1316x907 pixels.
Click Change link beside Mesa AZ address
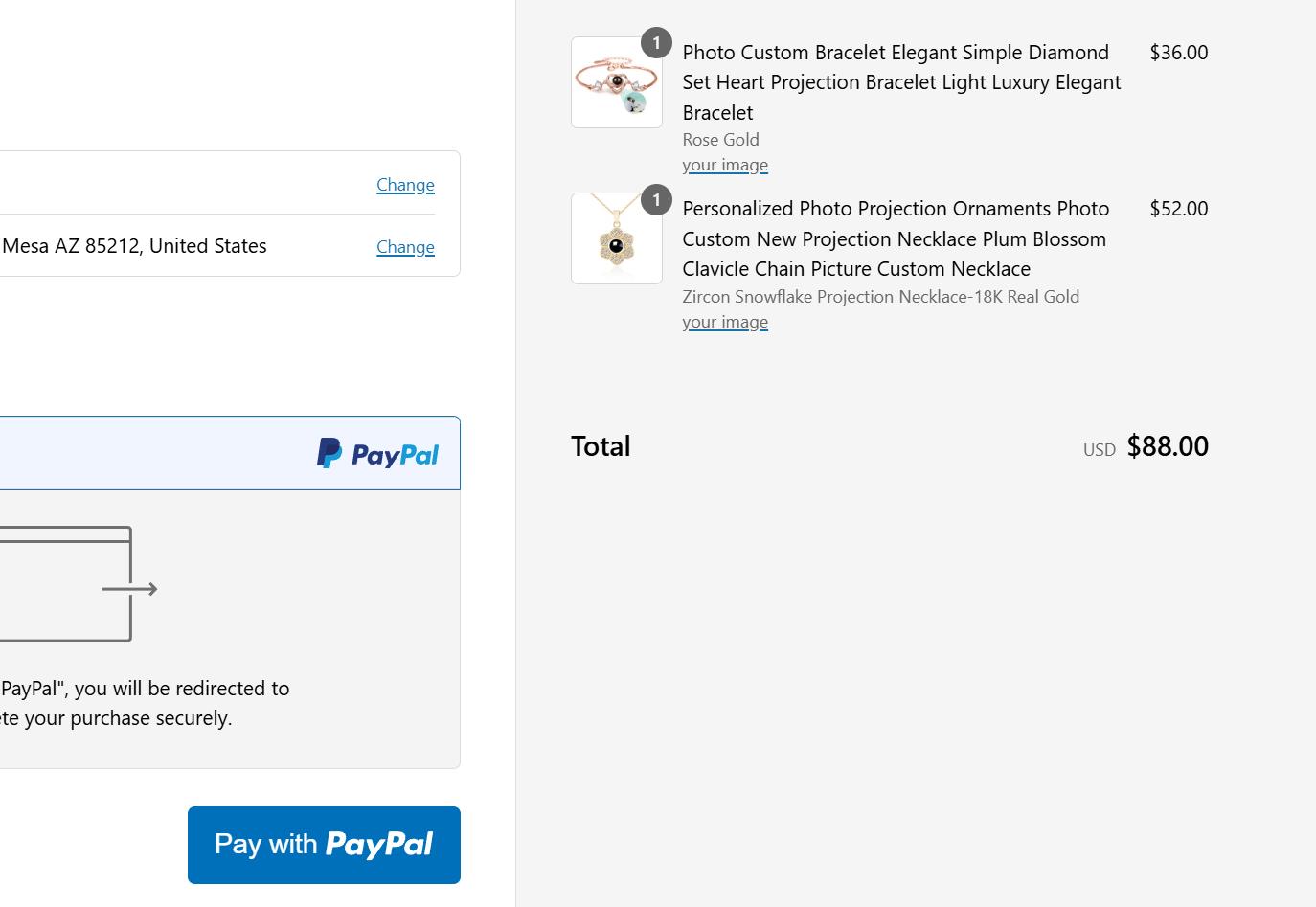coord(405,246)
